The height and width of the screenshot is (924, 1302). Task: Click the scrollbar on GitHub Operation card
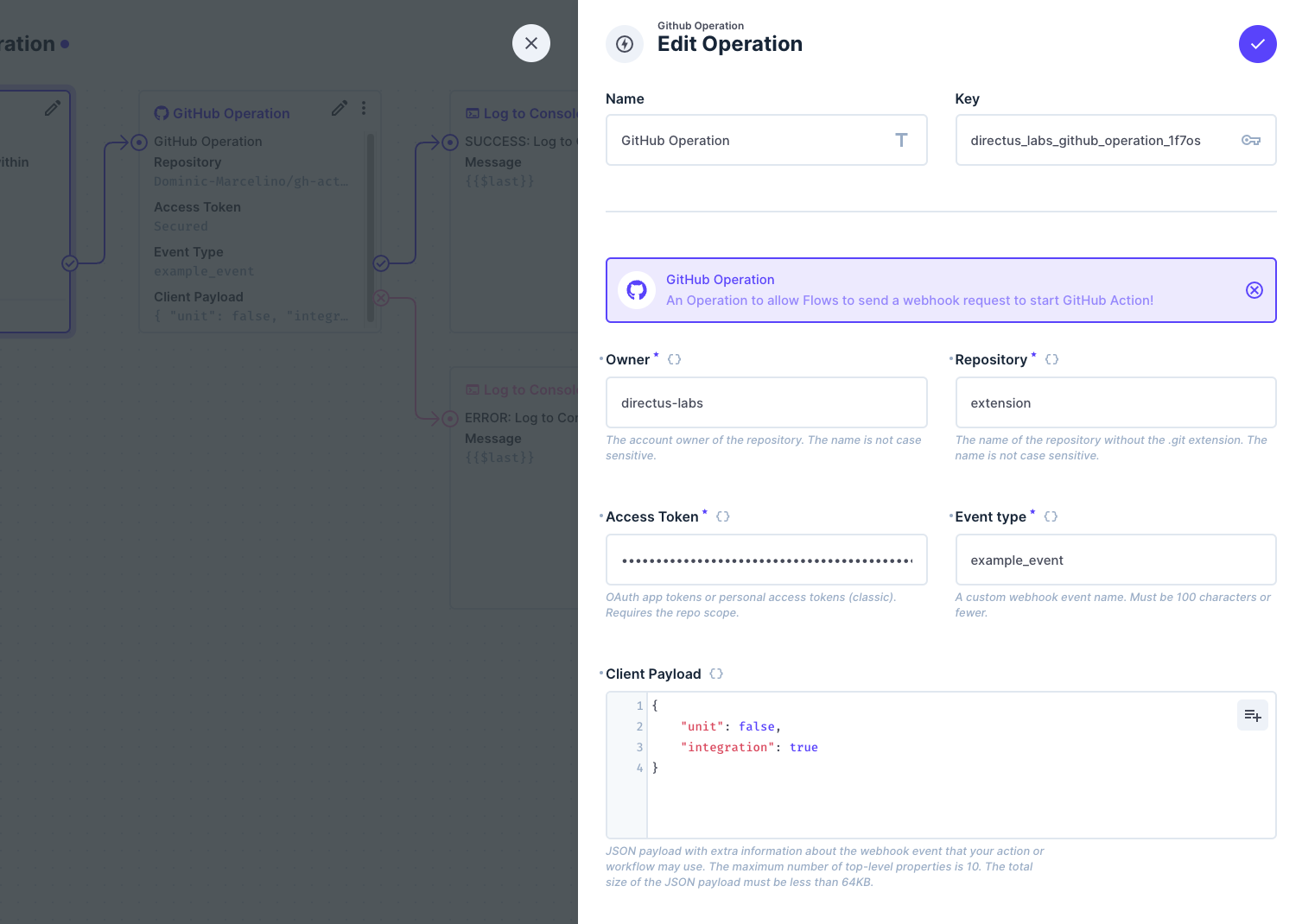pos(371,228)
